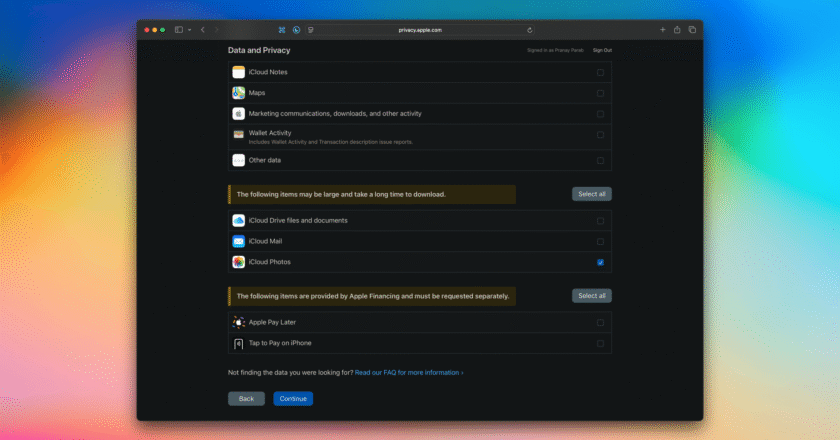Image resolution: width=840 pixels, height=440 pixels.
Task: Click the iCloud Photos flower icon
Action: (x=238, y=262)
